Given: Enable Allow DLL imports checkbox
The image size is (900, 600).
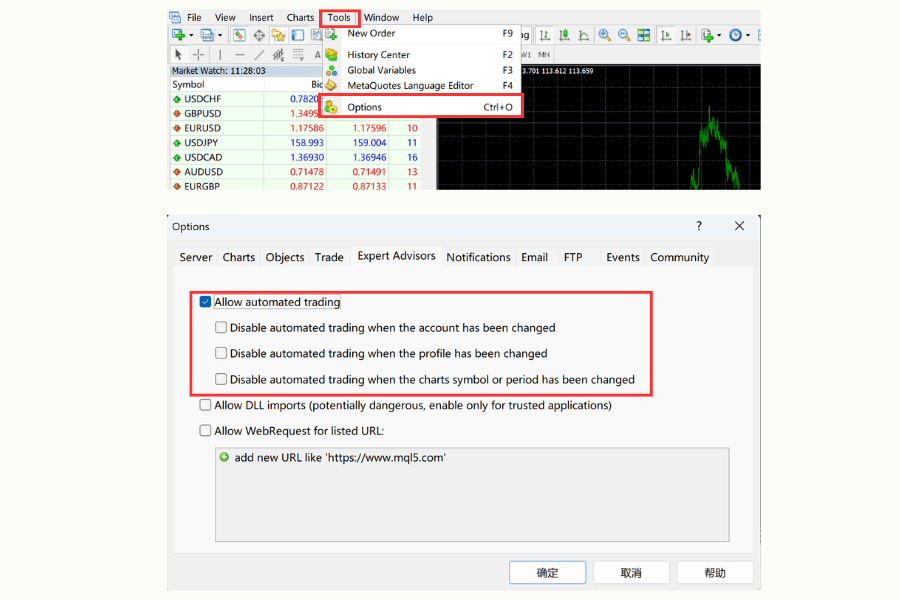Looking at the screenshot, I should pyautogui.click(x=205, y=405).
